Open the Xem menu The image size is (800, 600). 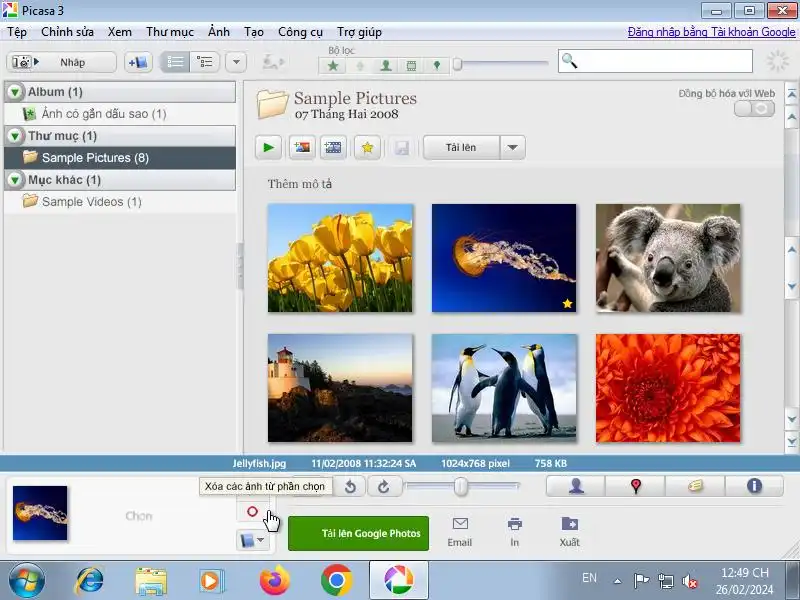[119, 32]
